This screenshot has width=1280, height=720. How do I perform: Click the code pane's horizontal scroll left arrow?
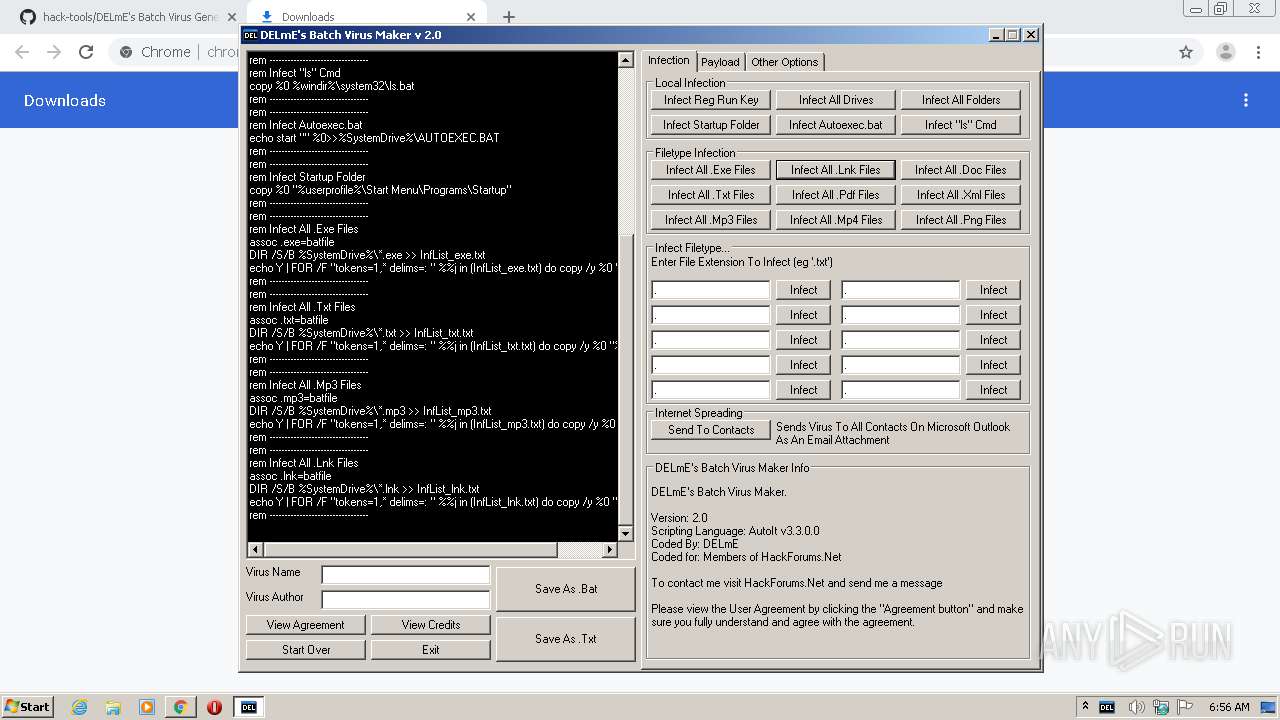tap(255, 550)
